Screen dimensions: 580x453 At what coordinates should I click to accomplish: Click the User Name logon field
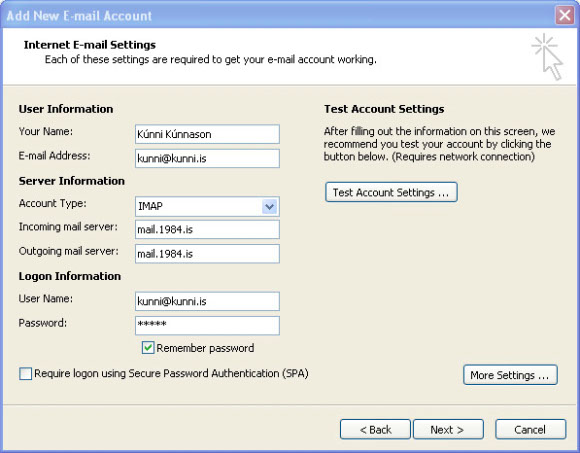[x=207, y=301]
